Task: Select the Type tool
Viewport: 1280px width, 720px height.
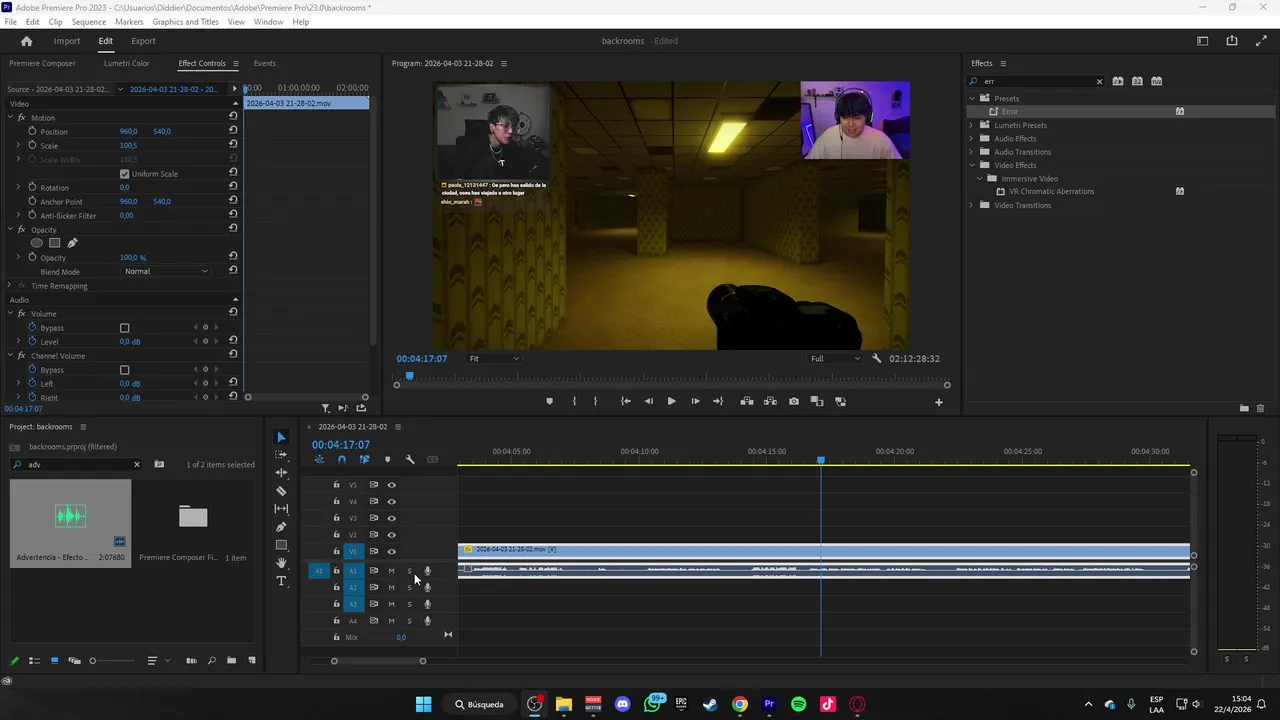Action: (x=281, y=581)
